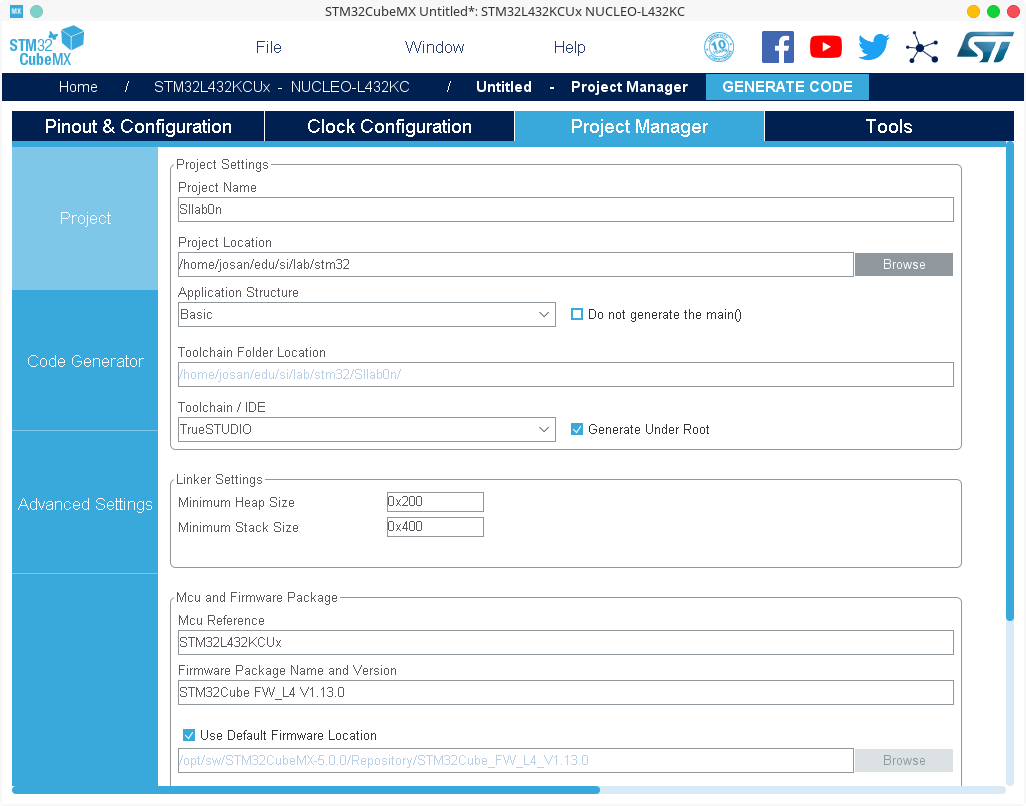The height and width of the screenshot is (806, 1026).
Task: Click the Mcu and Firmware Package label
Action: pos(257,597)
